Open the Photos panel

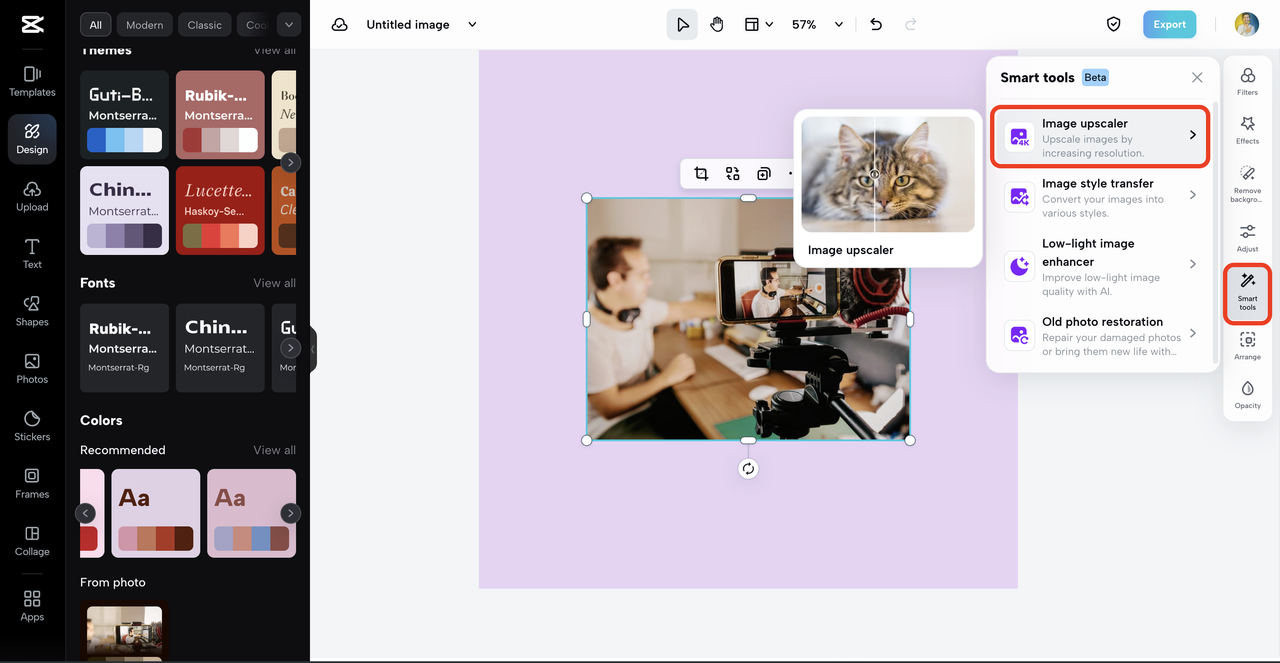pos(32,369)
